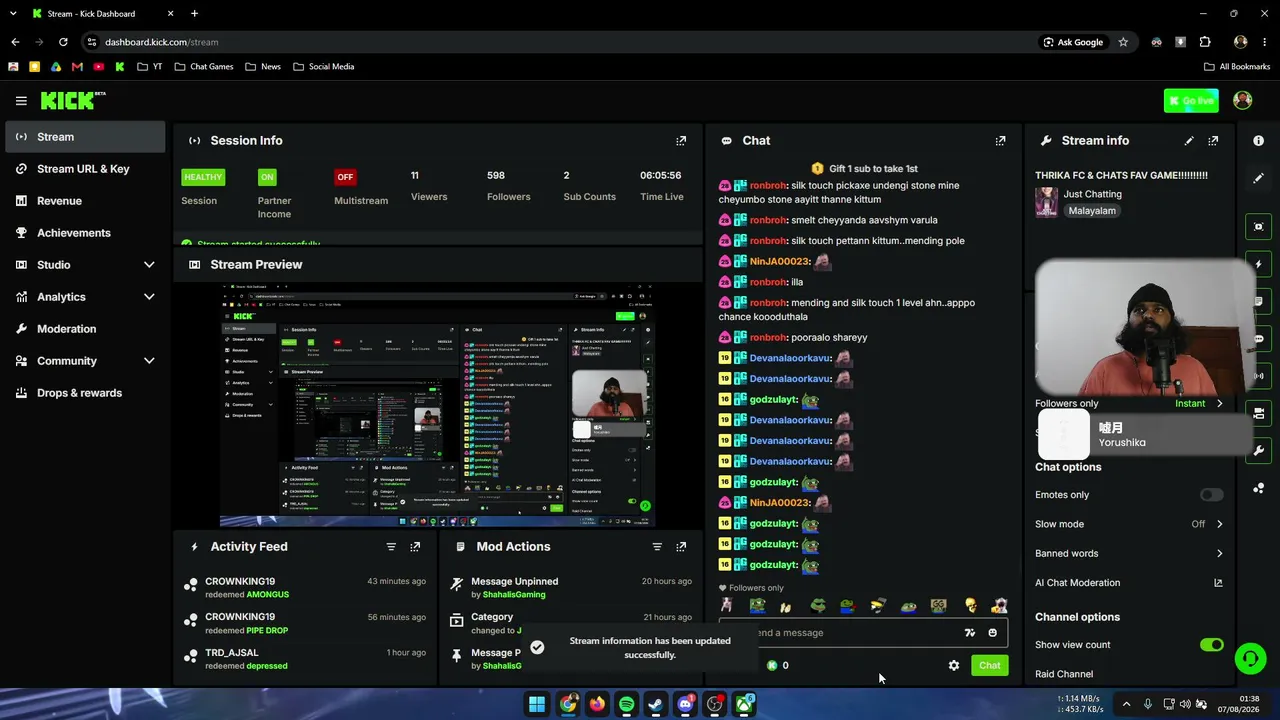Click the wrench icon in right rail
1280x720 pixels.
pyautogui.click(x=1258, y=451)
